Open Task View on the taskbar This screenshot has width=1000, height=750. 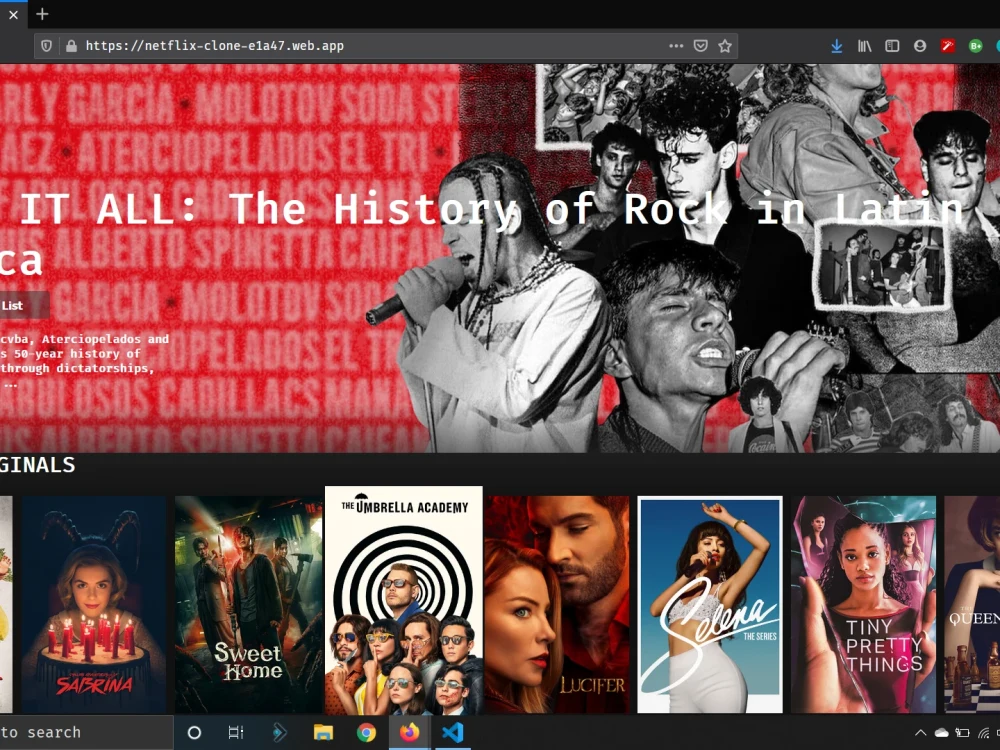(236, 733)
